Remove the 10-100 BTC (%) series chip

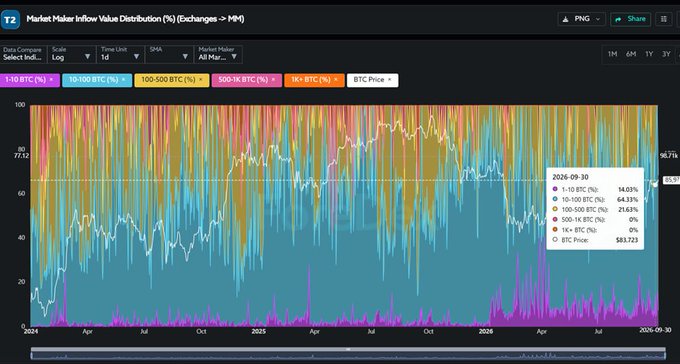[123, 80]
